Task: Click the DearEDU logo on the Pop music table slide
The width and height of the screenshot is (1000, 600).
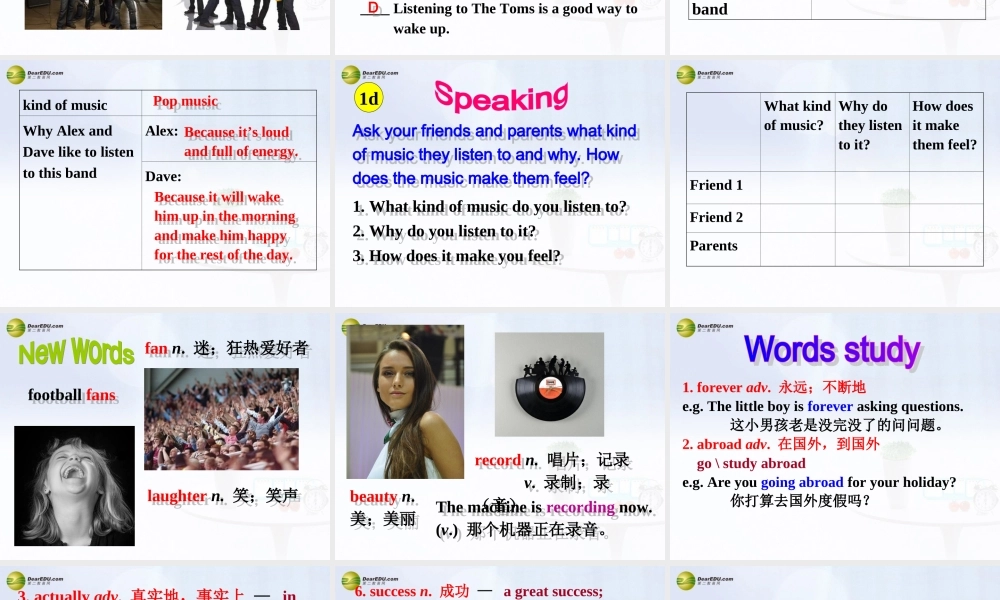Action: pos(17,73)
